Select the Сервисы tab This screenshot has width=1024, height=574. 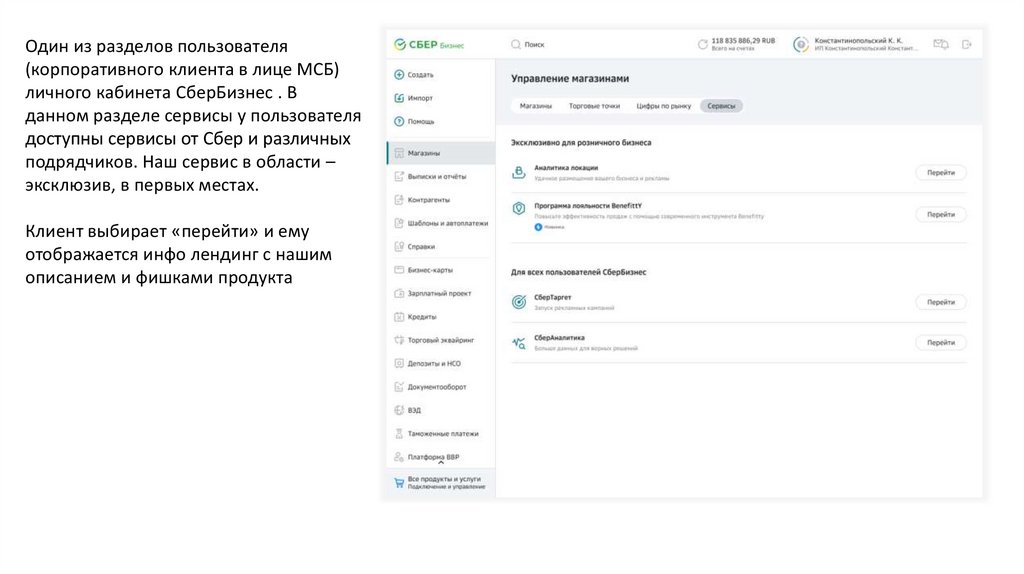721,106
